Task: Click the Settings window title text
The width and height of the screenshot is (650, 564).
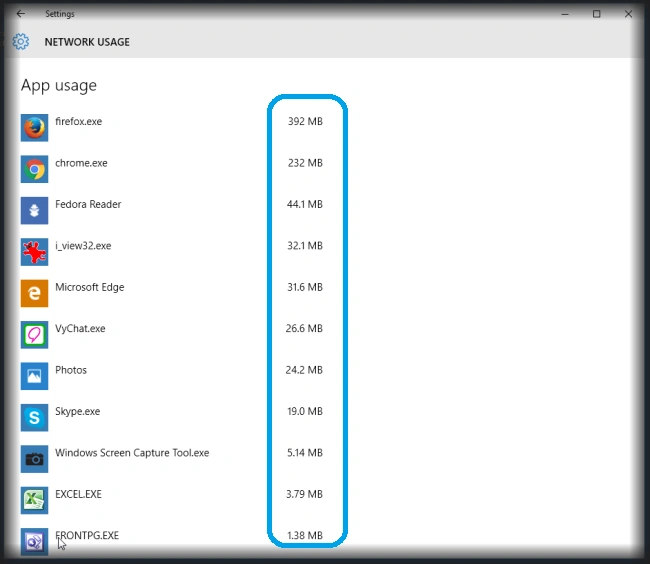Action: tap(60, 14)
